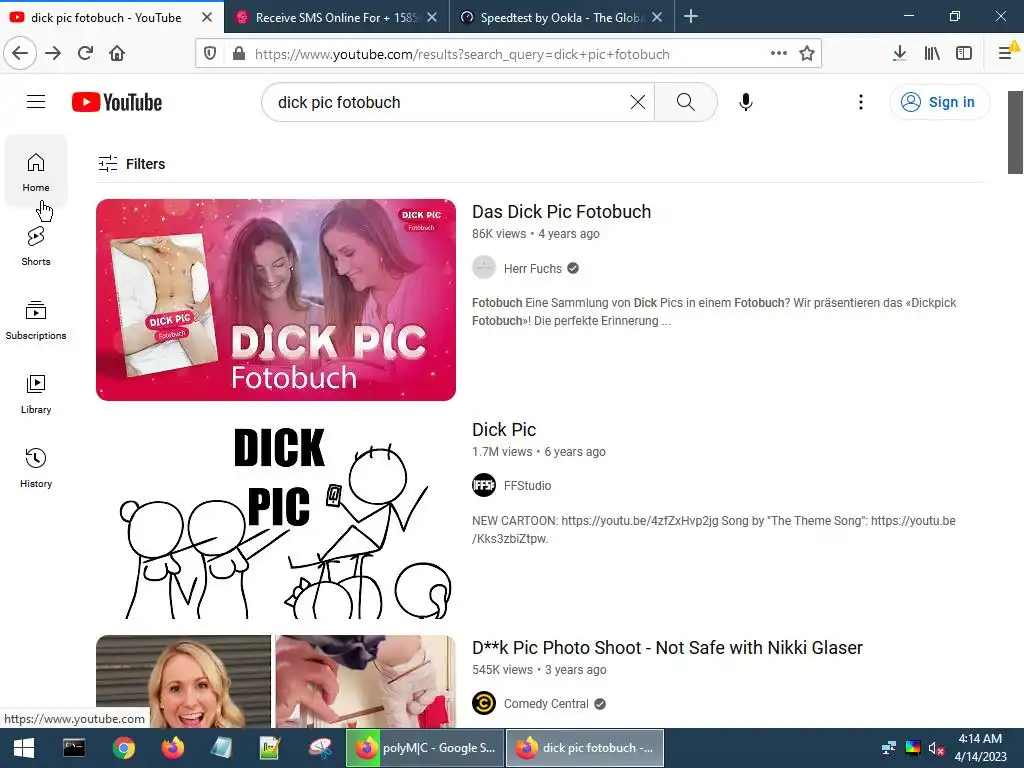The height and width of the screenshot is (768, 1024).
Task: Click the tracking protection shield icon
Action: pyautogui.click(x=210, y=54)
